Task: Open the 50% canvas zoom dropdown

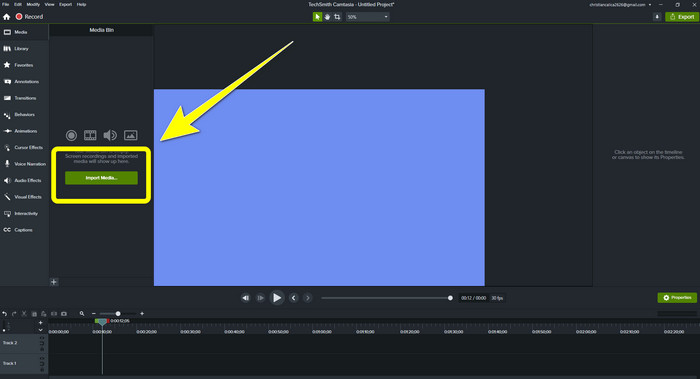Action: 367,17
